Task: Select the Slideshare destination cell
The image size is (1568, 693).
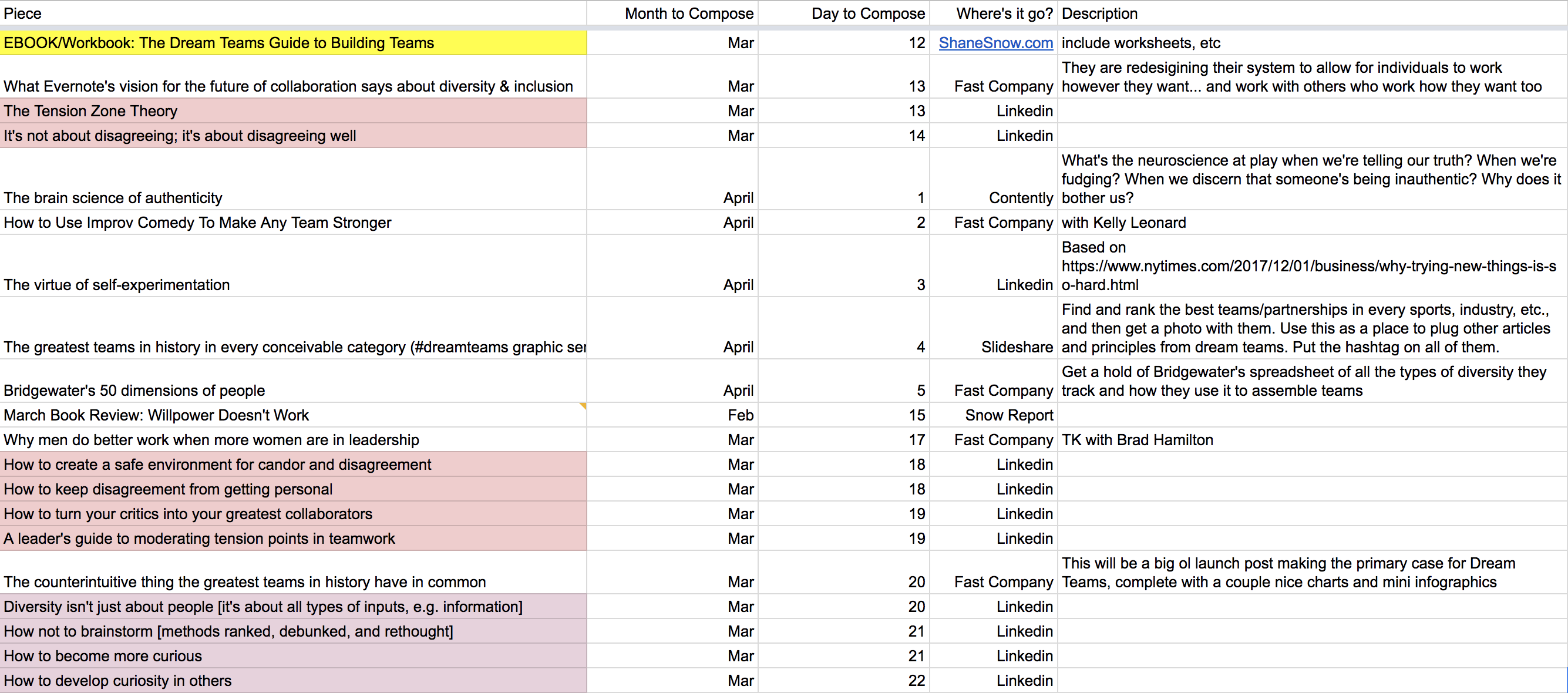Action: pos(1017,347)
